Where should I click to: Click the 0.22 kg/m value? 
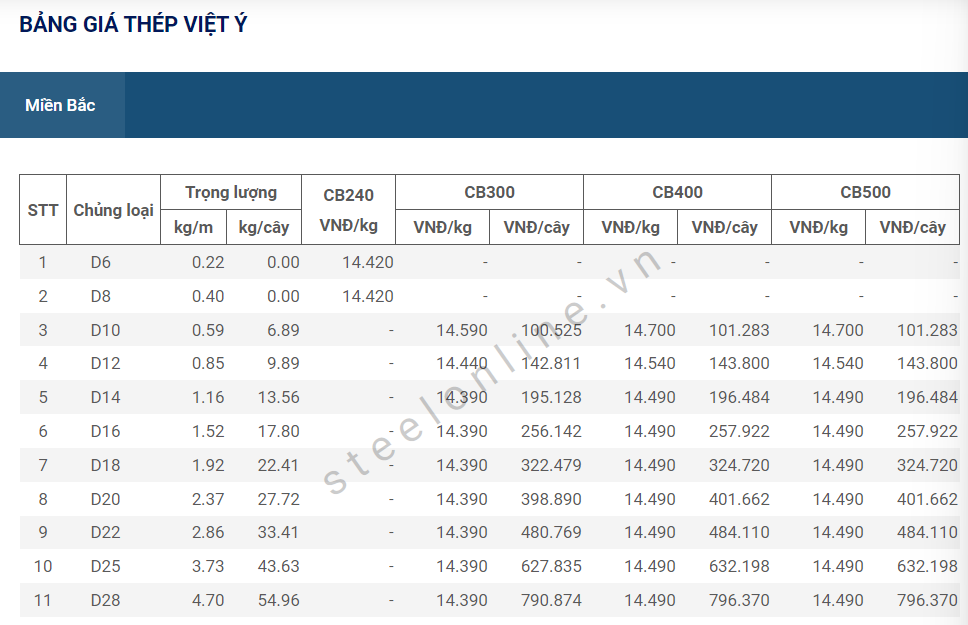click(208, 262)
